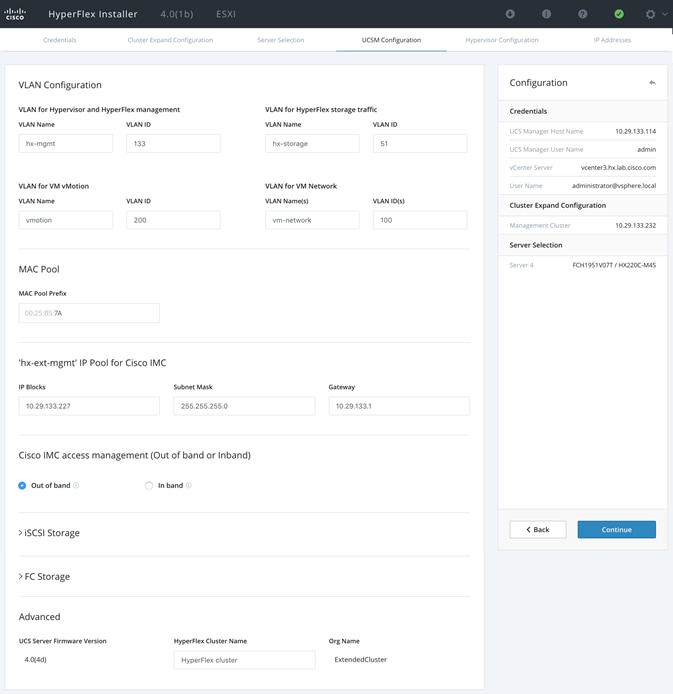Select the UCSM Configuration tab
673x694 pixels.
pyautogui.click(x=391, y=40)
